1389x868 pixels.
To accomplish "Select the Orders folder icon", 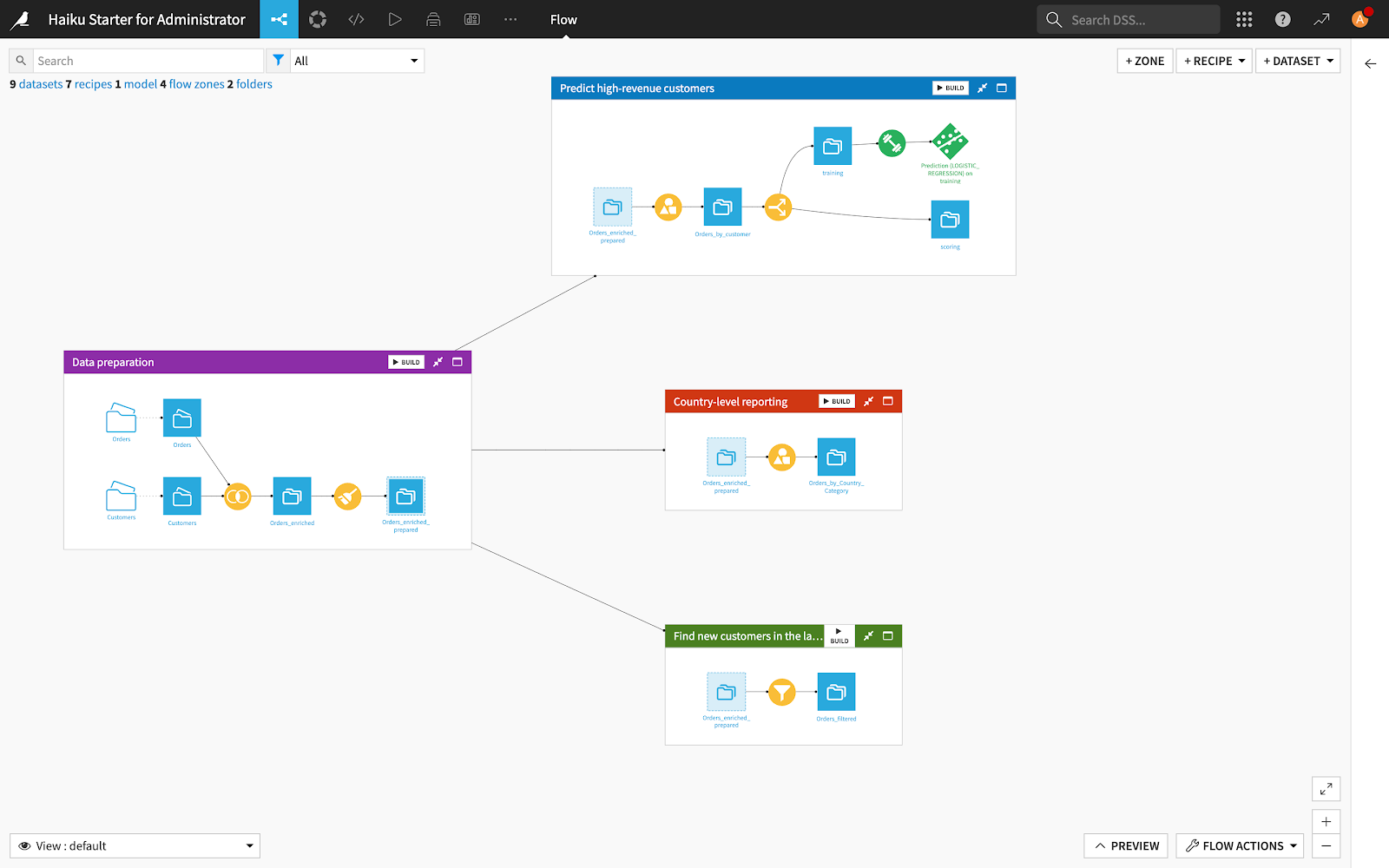I will click(121, 418).
